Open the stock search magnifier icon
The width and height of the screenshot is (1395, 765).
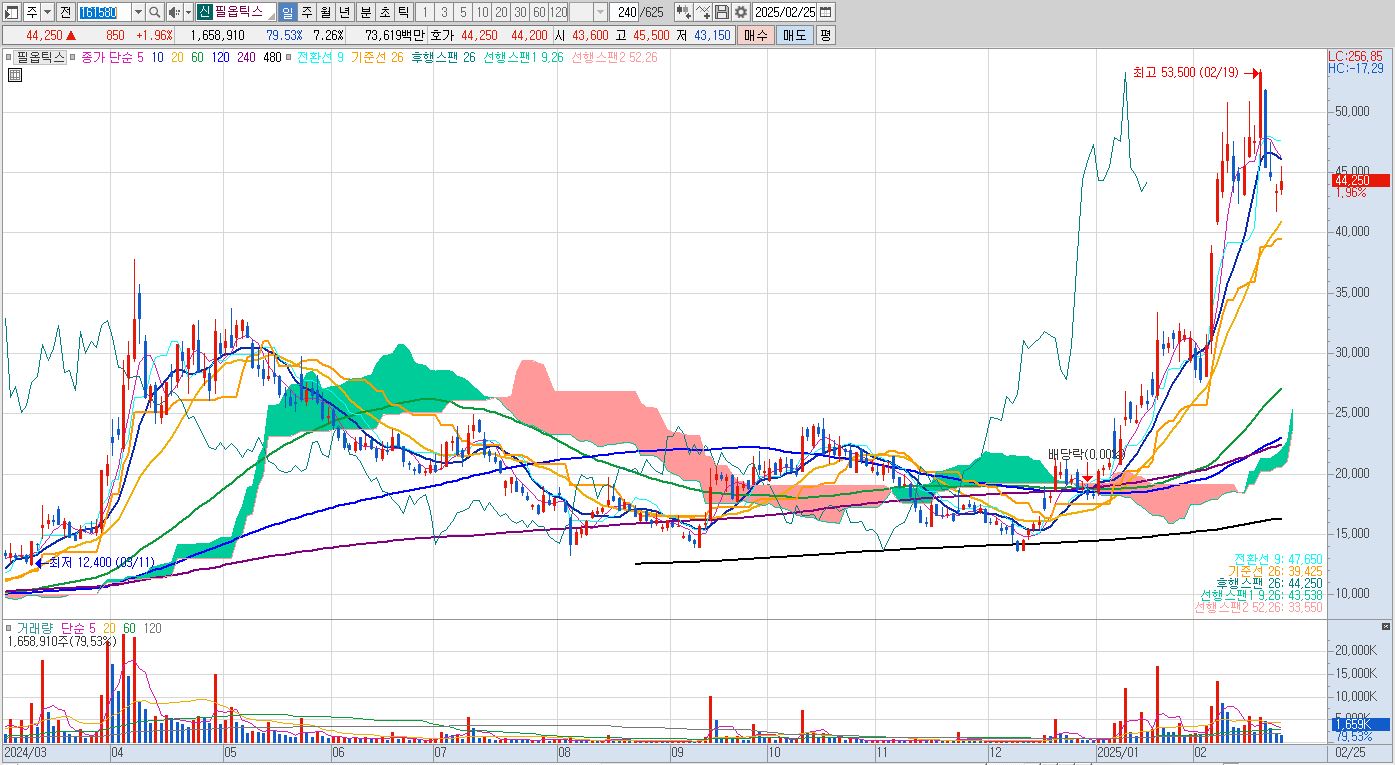tap(155, 12)
